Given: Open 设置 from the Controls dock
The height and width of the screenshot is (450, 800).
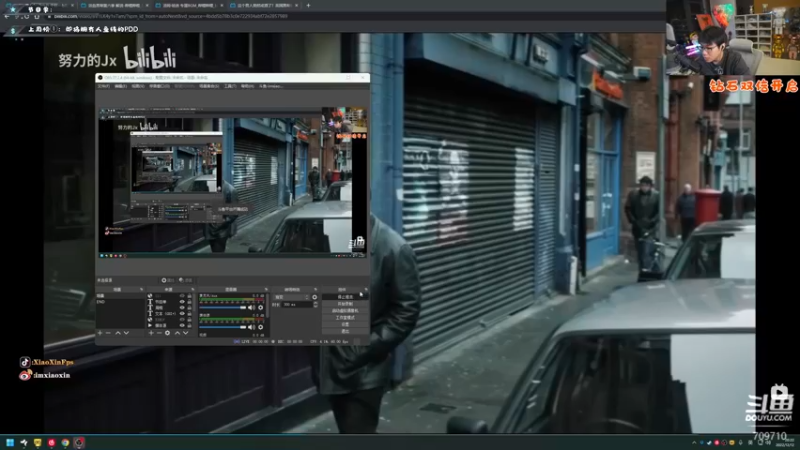Looking at the screenshot, I should [345, 324].
